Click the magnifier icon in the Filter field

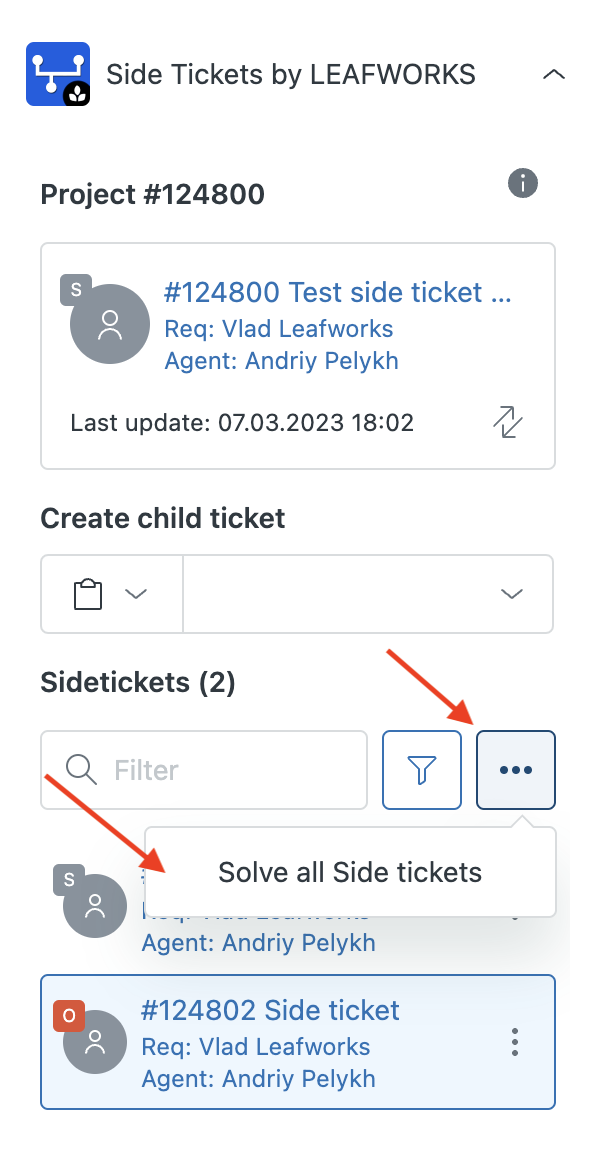(80, 770)
